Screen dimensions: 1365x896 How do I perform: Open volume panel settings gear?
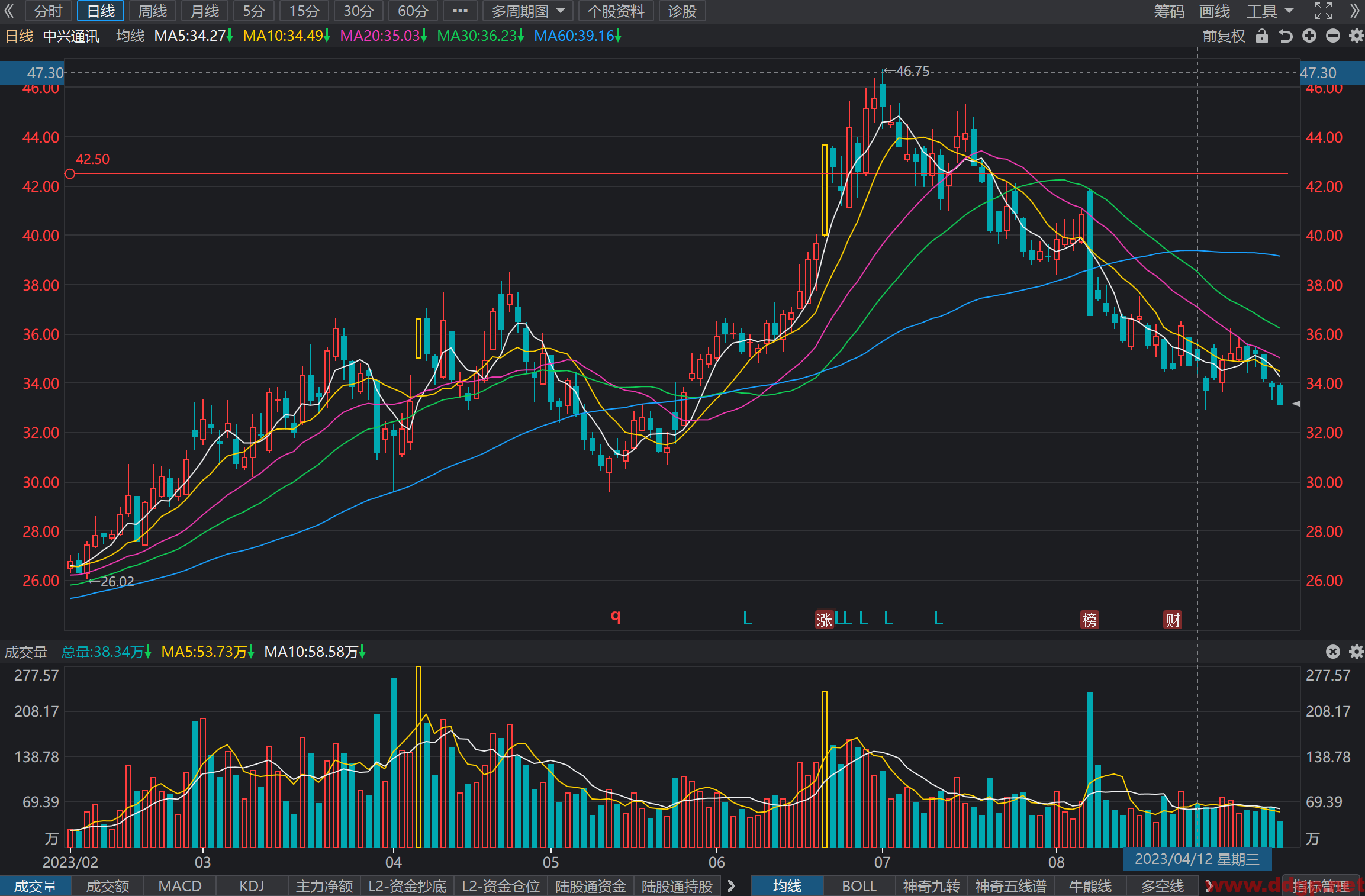(1356, 652)
